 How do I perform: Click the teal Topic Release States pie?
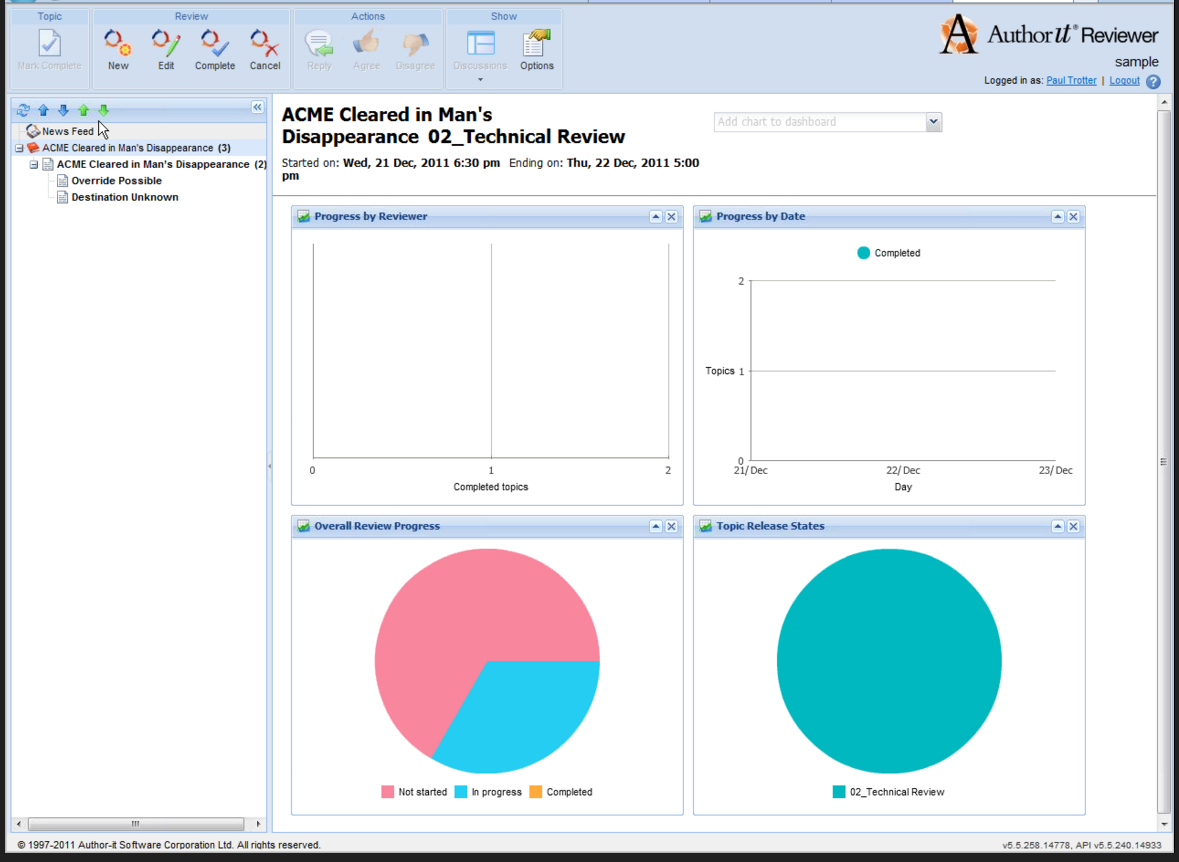(889, 661)
